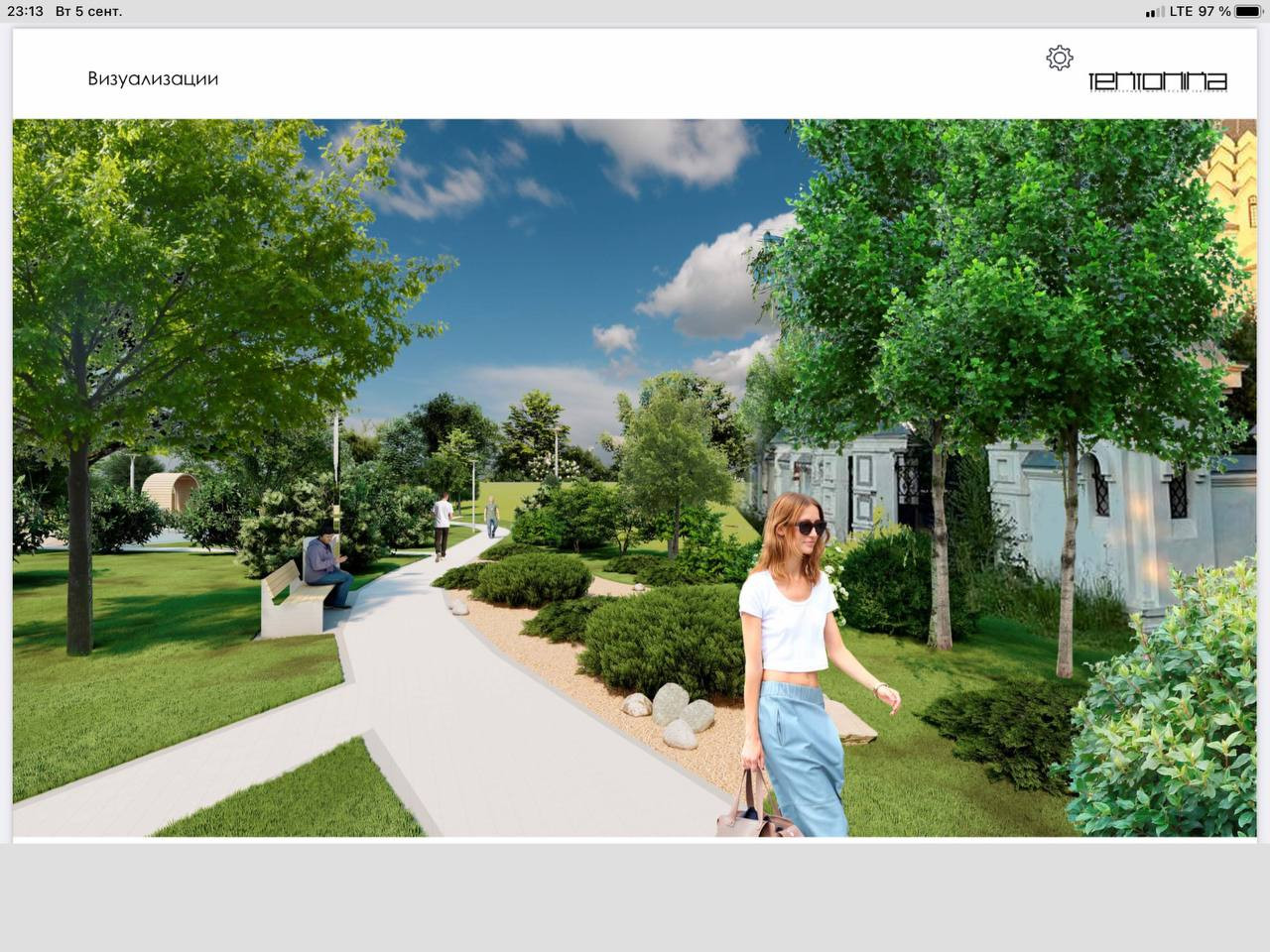Tap the 23:13 clock in status bar
1270x952 pixels.
click(x=25, y=12)
